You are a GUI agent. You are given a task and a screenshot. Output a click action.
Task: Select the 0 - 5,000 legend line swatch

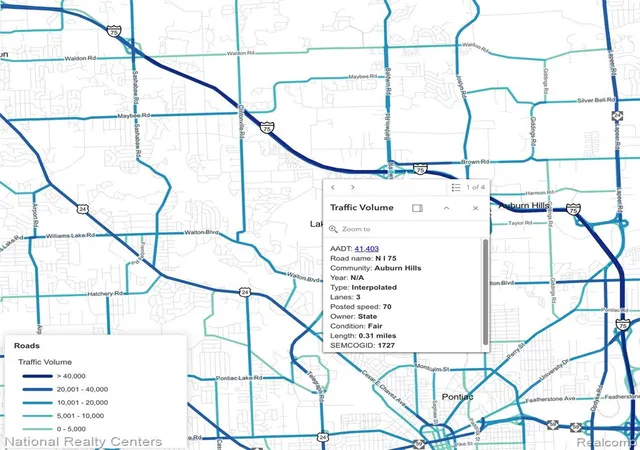coord(37,429)
